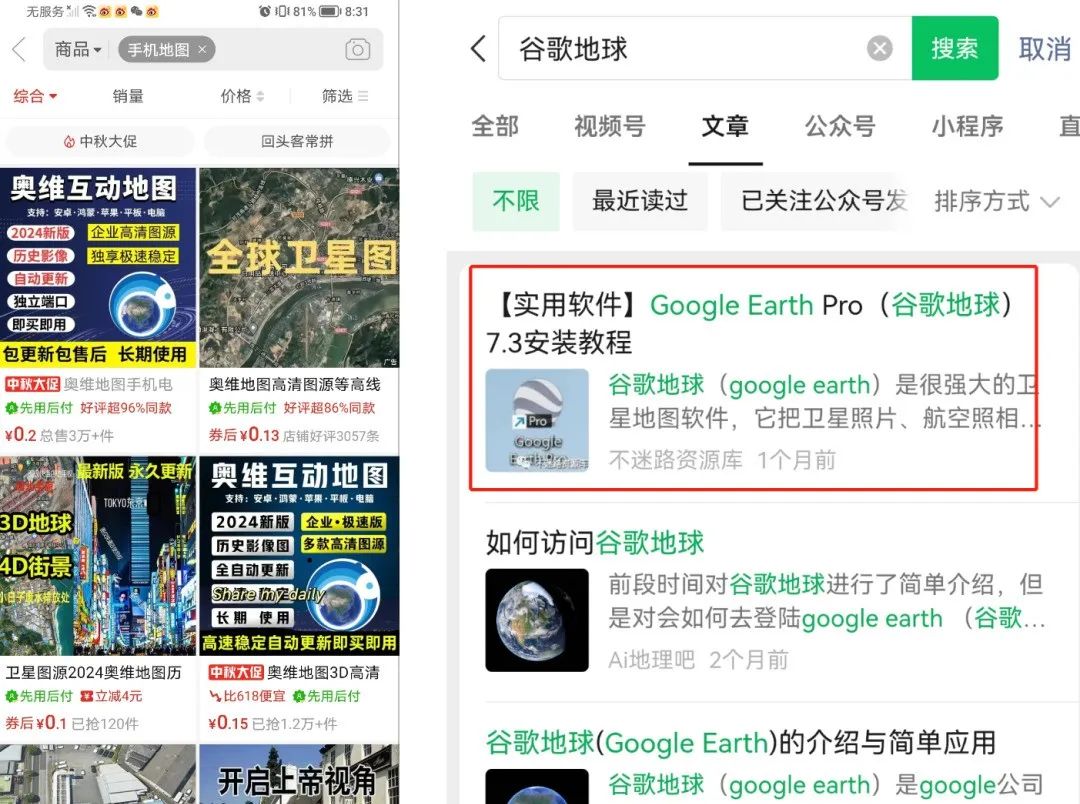Expand the 商品 category dropdown
1080x804 pixels.
pos(79,50)
